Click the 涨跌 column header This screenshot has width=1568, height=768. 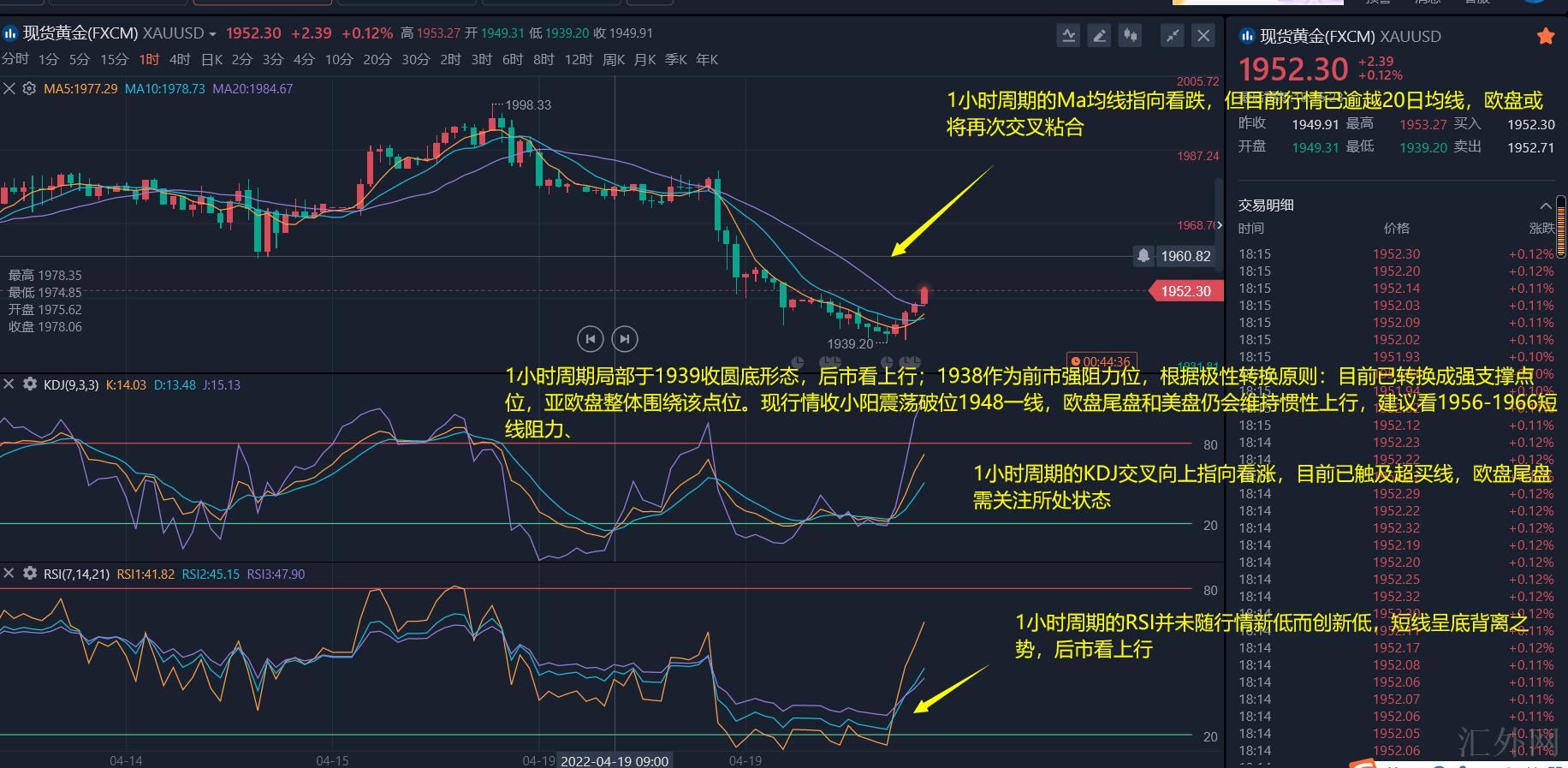click(x=1541, y=228)
